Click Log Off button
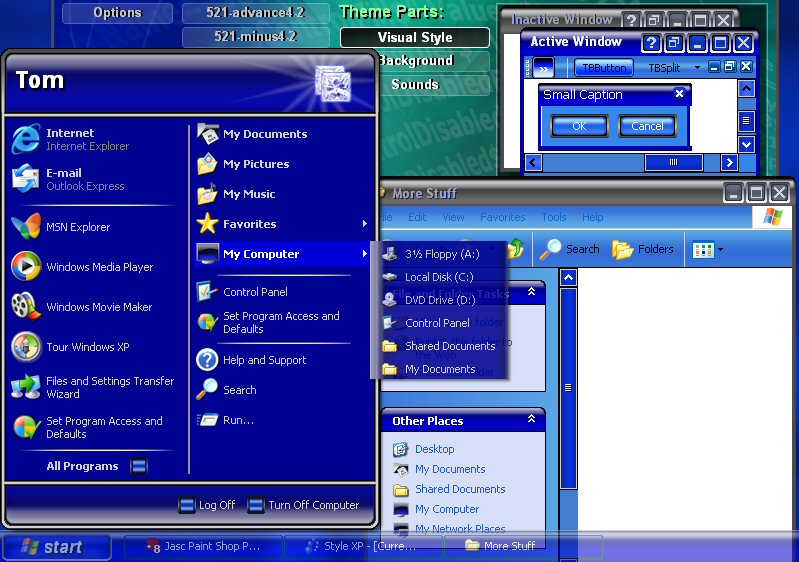 point(207,505)
